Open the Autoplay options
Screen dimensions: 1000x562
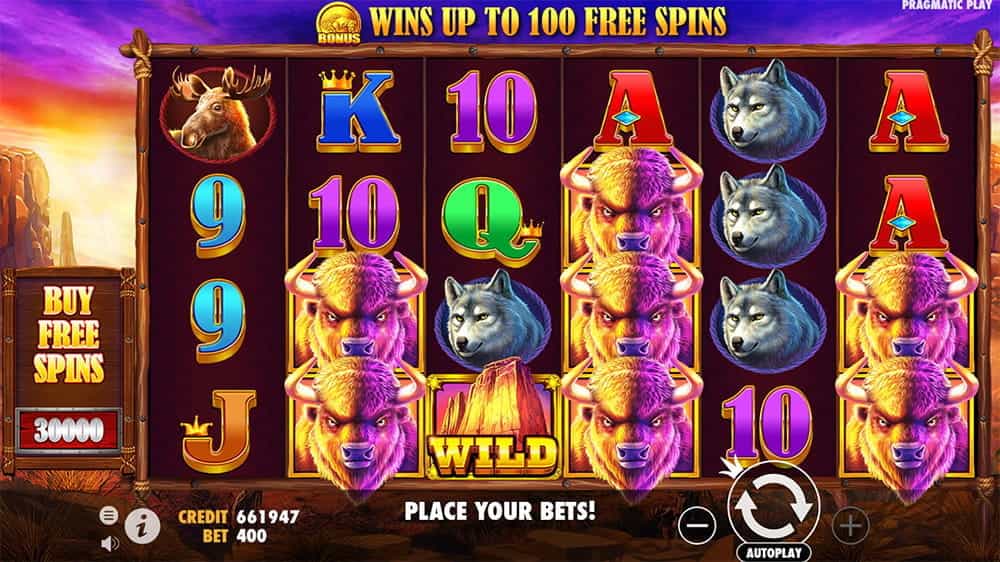point(774,552)
